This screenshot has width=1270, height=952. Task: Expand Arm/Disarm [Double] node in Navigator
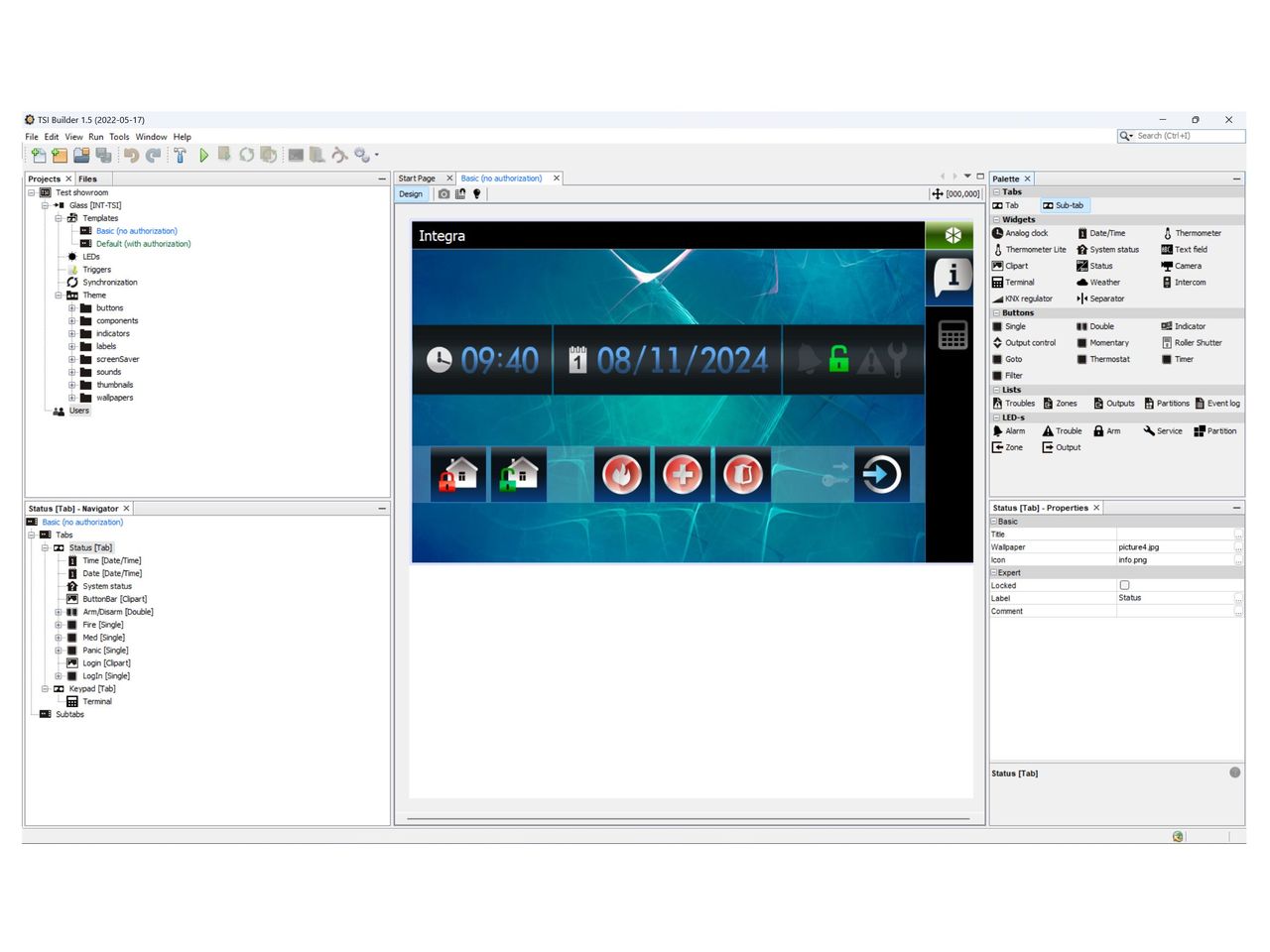(x=59, y=612)
